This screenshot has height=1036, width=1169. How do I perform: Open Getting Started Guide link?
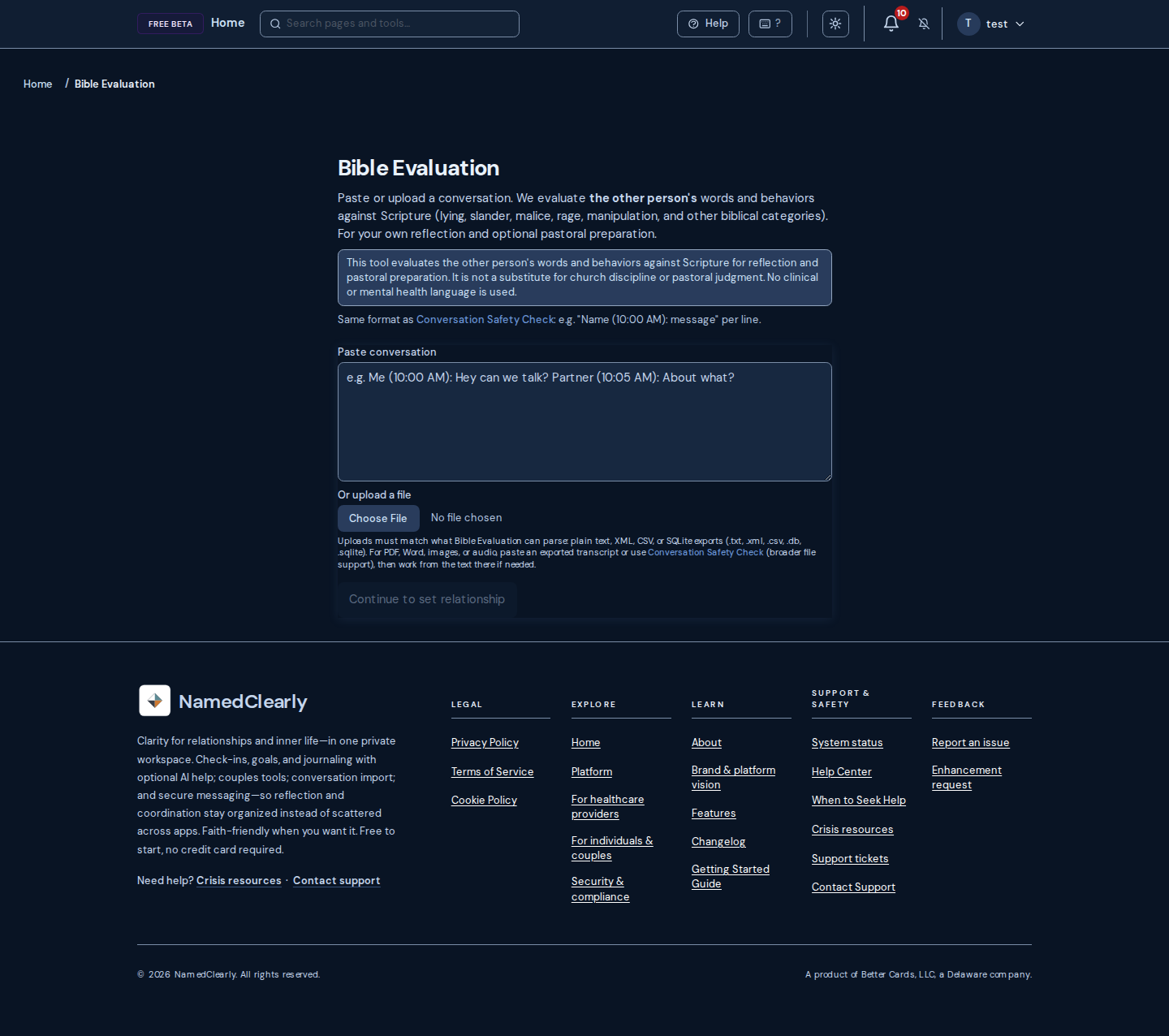tap(731, 876)
